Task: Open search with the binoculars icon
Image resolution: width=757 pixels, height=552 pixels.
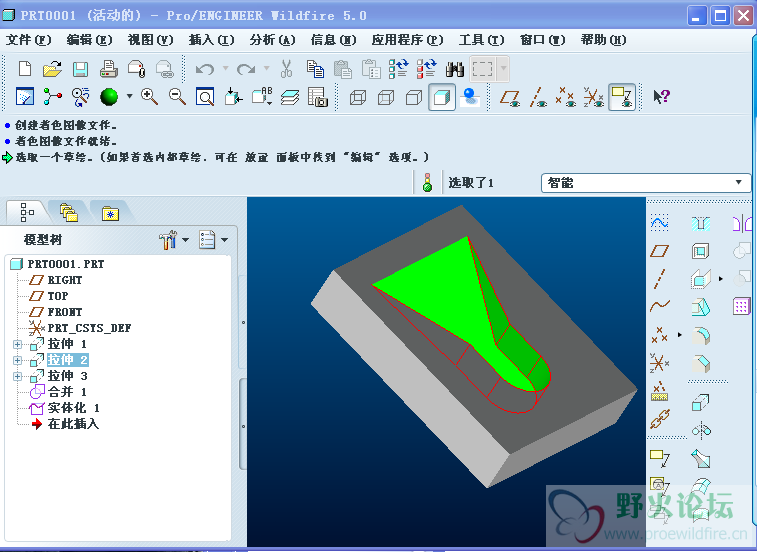Action: tap(454, 69)
